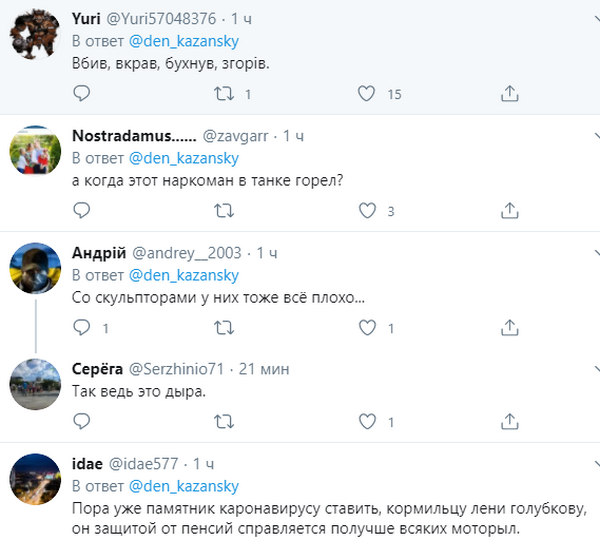600x541 pixels.
Task: Like Yuri's tweet with 15 likes
Action: coord(367,94)
